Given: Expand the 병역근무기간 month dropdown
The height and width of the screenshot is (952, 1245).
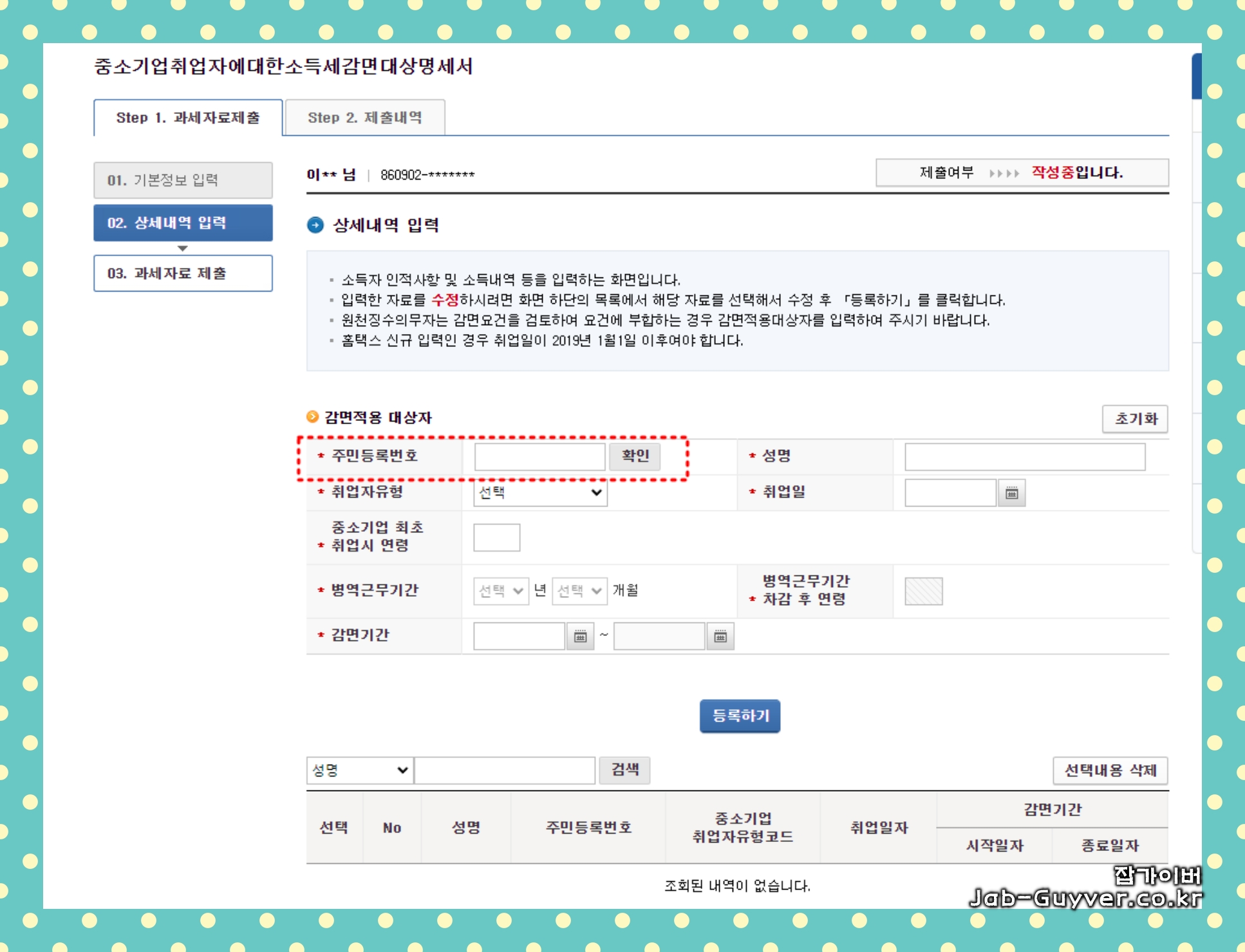Looking at the screenshot, I should tap(579, 590).
